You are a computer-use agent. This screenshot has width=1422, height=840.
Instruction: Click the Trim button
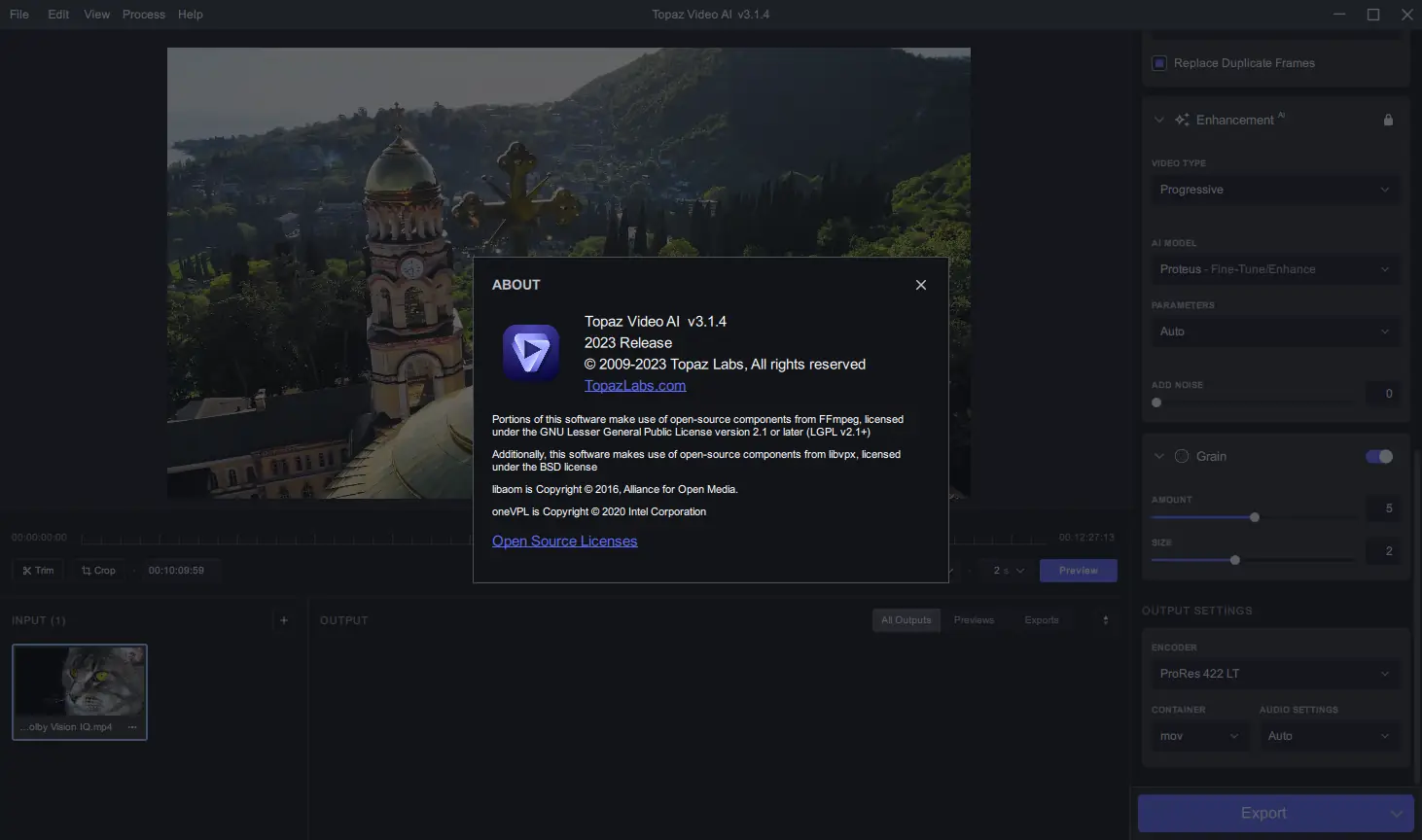38,571
